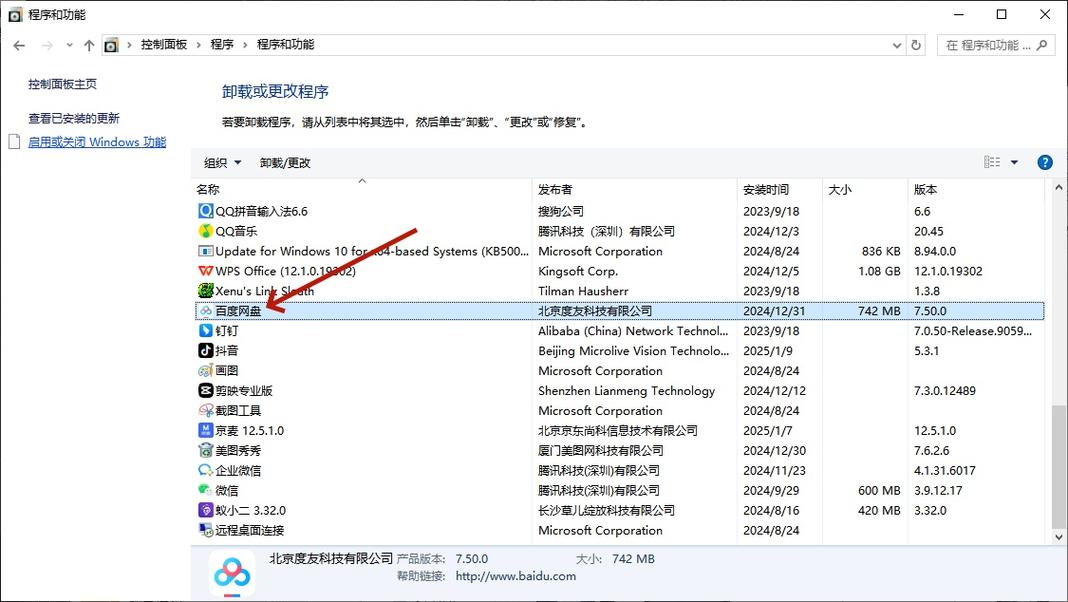Open 启用或关闭 Windows 功能
The width and height of the screenshot is (1068, 602).
coord(97,142)
